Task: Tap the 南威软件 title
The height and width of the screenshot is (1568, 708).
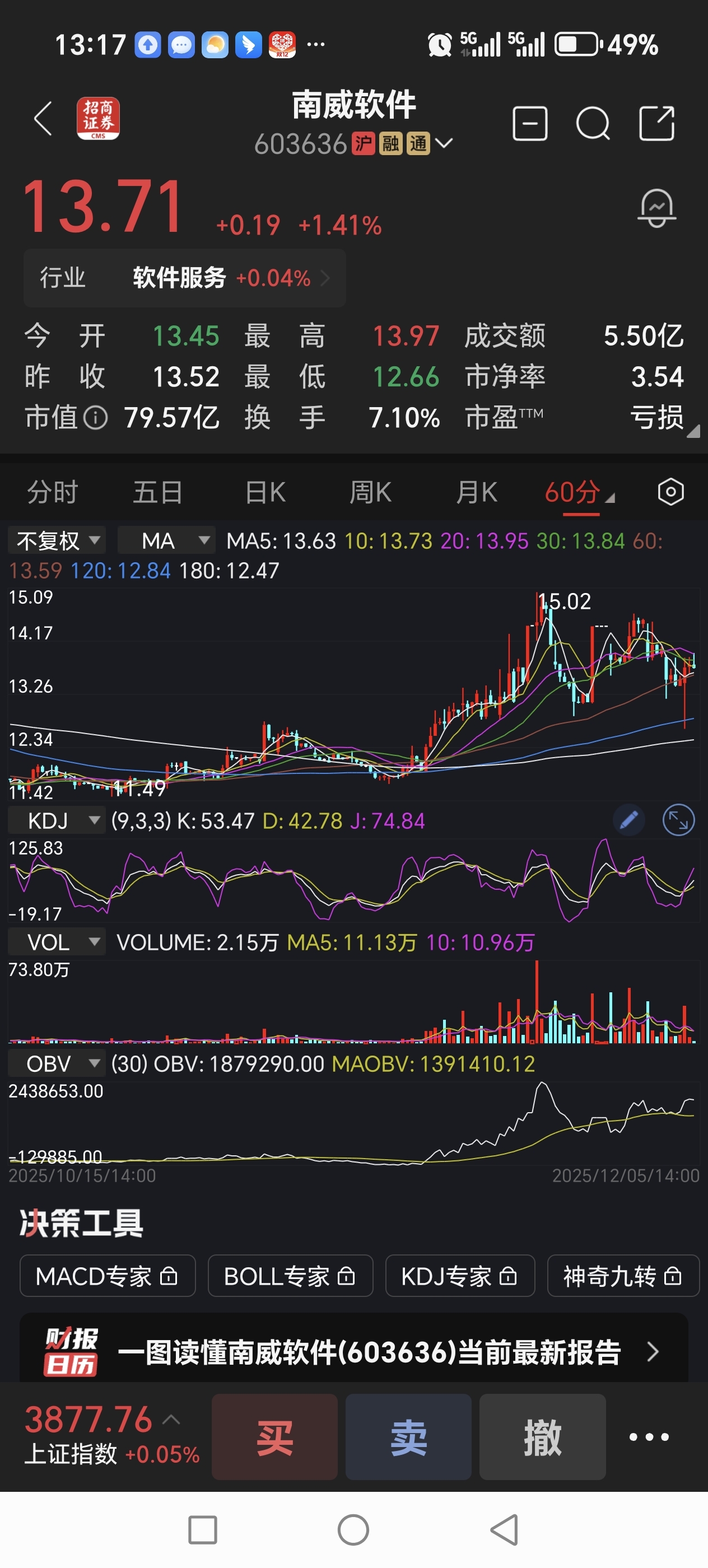Action: 353,105
